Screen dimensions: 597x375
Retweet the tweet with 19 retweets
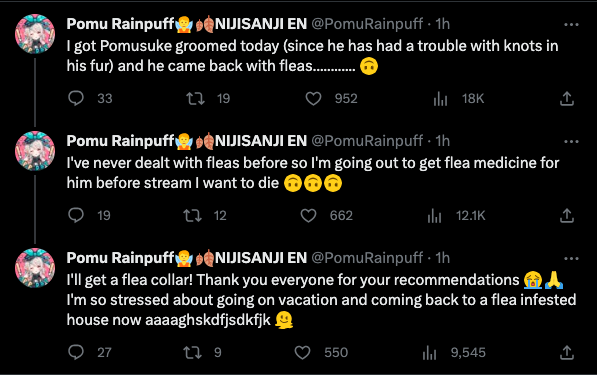(x=195, y=98)
